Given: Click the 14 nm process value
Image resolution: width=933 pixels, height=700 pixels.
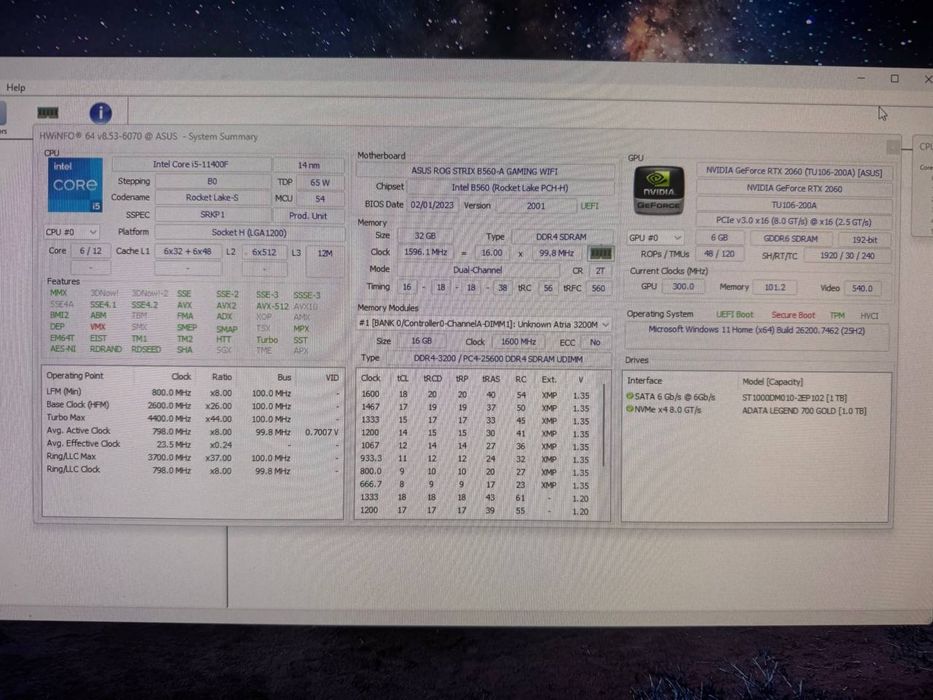Looking at the screenshot, I should pos(309,165).
